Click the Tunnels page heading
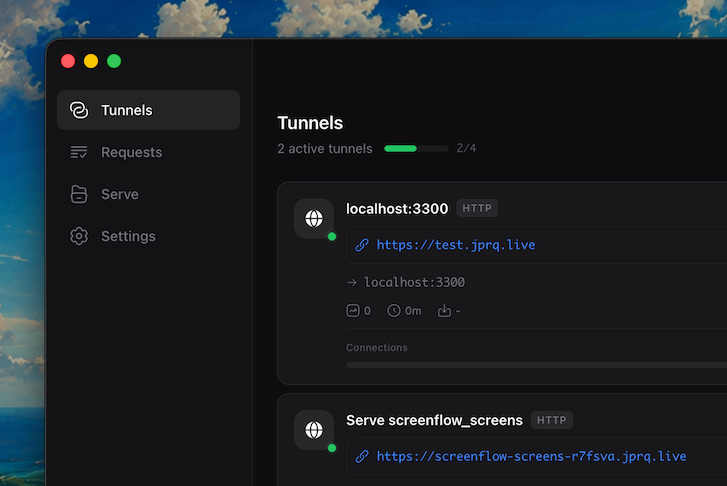 (310, 123)
